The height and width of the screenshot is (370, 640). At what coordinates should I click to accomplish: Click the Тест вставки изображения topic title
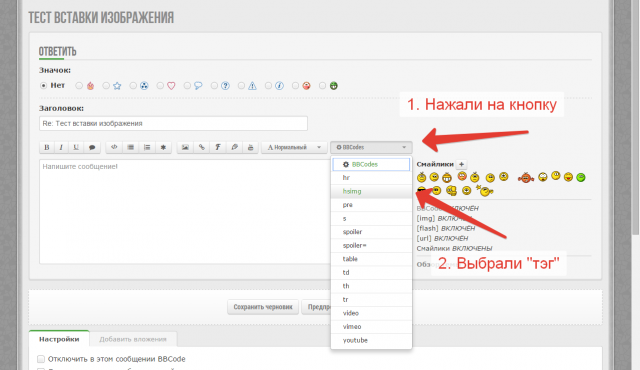tap(101, 18)
